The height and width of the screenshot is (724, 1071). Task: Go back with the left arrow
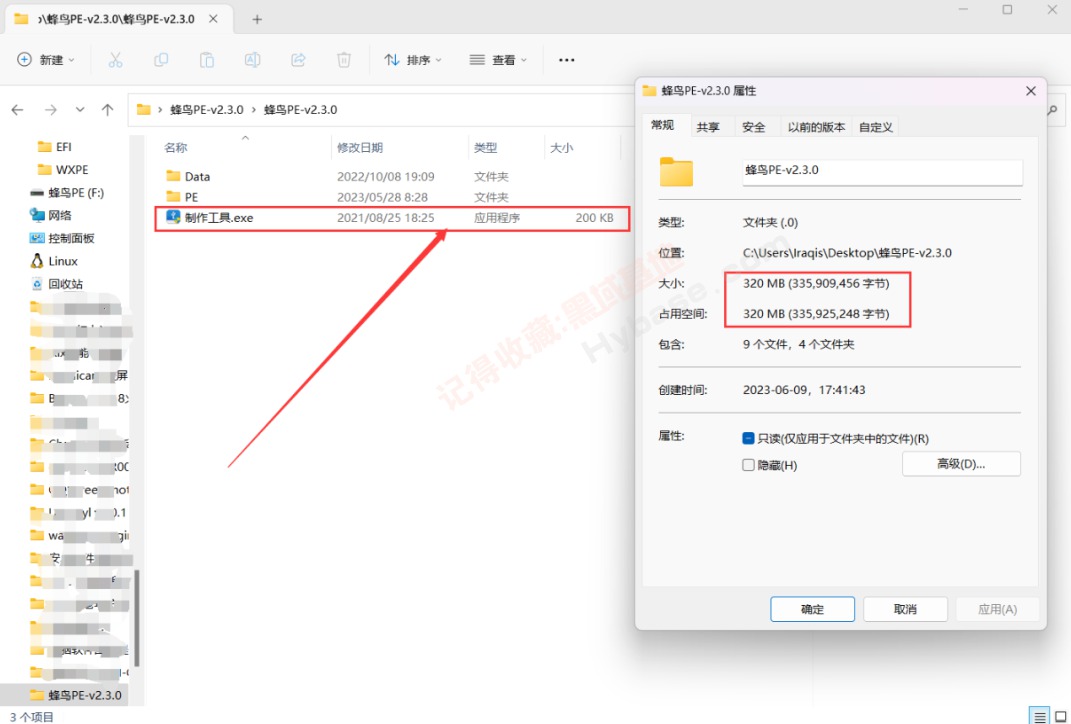(x=18, y=110)
